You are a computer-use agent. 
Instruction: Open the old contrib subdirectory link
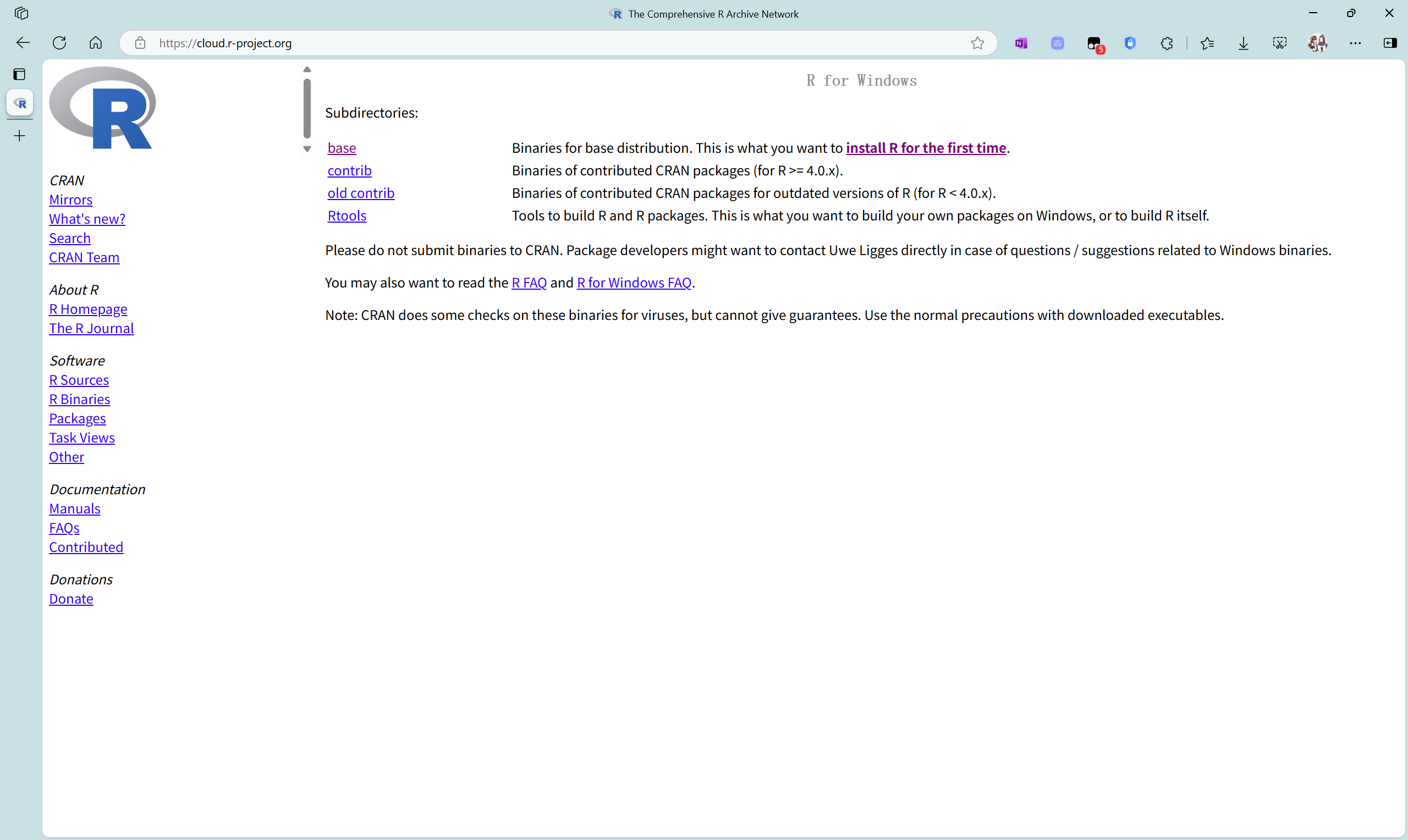pyautogui.click(x=361, y=193)
